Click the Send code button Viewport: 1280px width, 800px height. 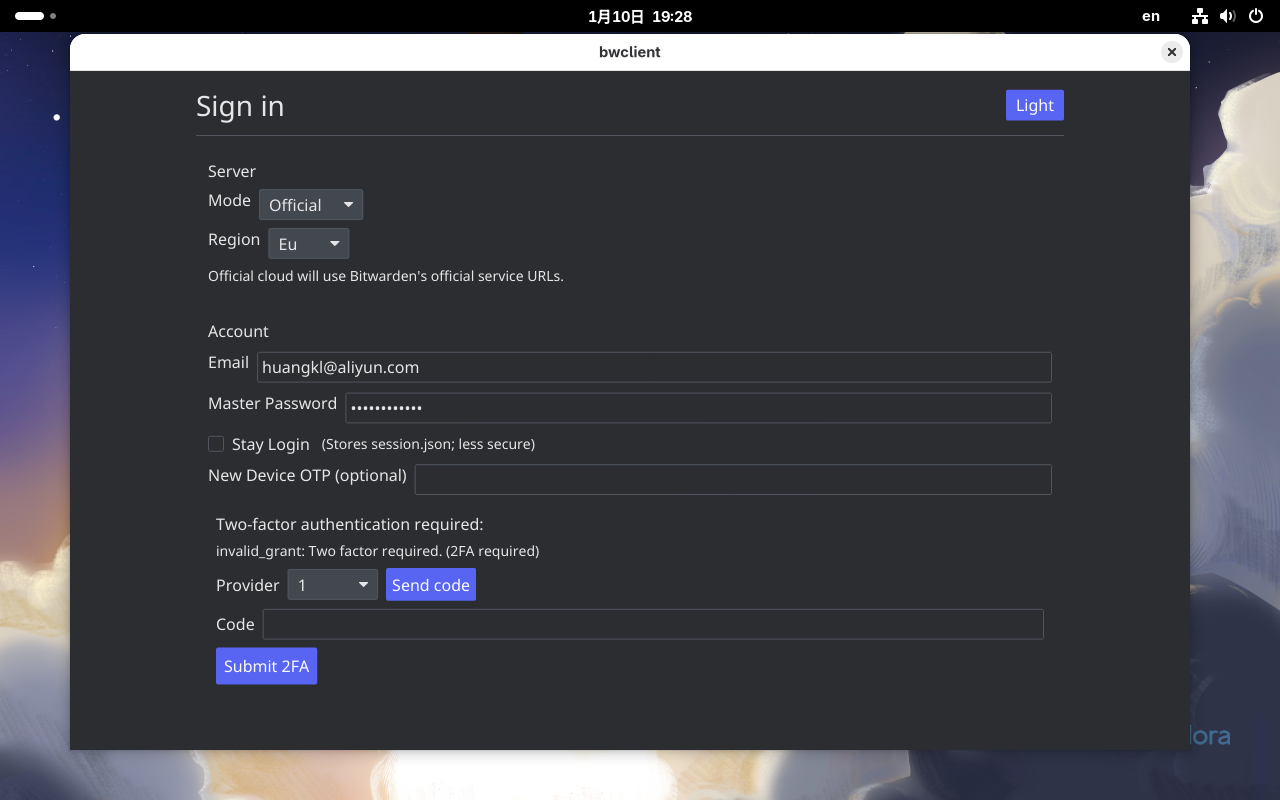(431, 584)
